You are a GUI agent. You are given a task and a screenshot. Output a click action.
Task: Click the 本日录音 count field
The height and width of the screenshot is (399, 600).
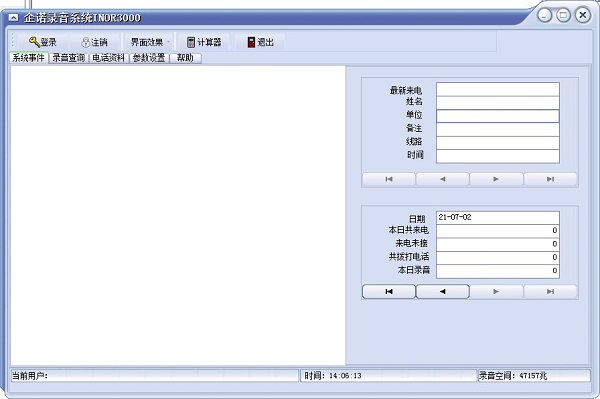point(498,271)
